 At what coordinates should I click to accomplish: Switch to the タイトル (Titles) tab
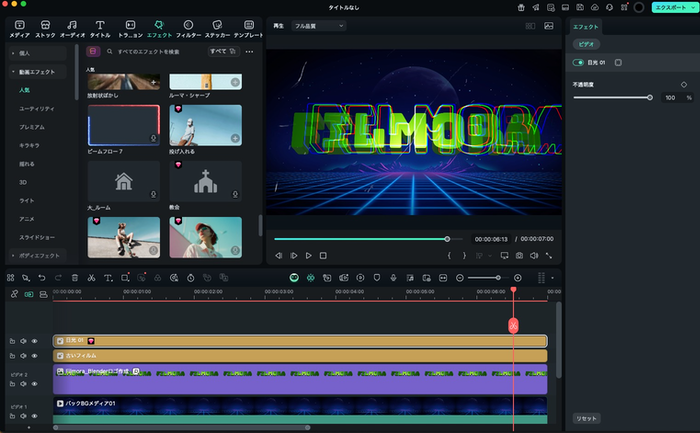click(x=100, y=27)
